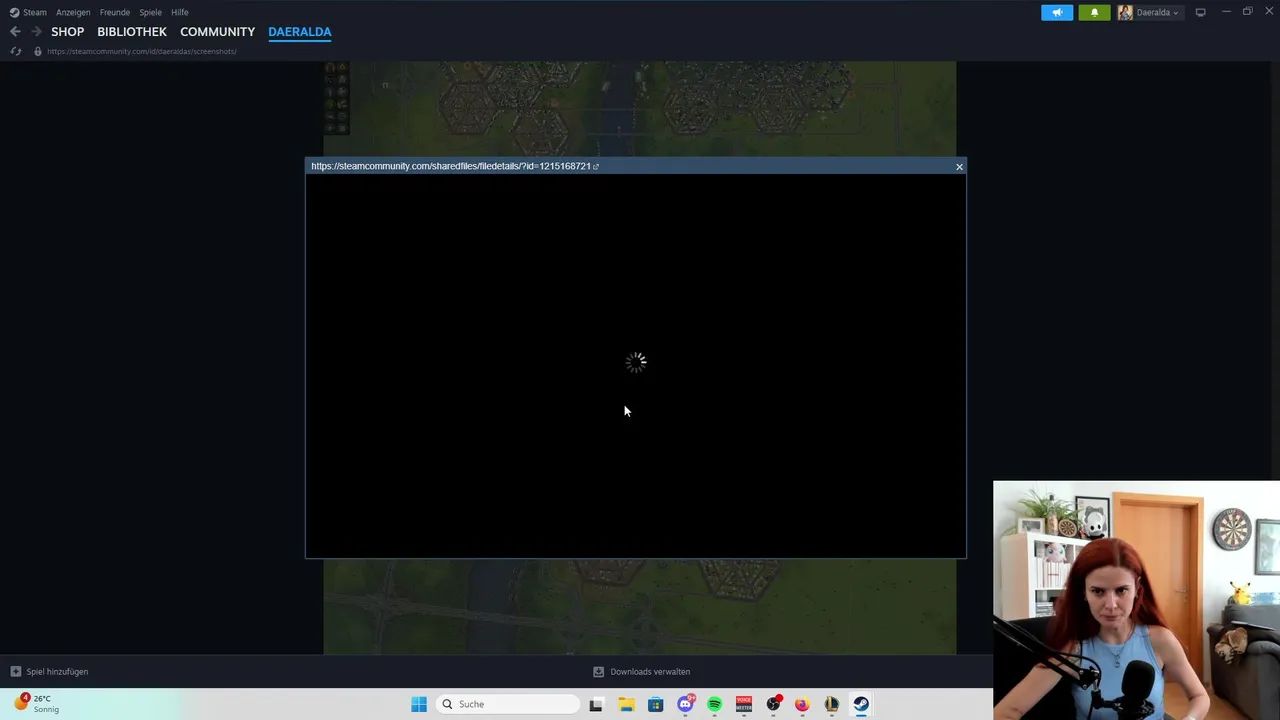This screenshot has height=720, width=1280.
Task: Open the blue announcements megaphone button
Action: pos(1057,12)
